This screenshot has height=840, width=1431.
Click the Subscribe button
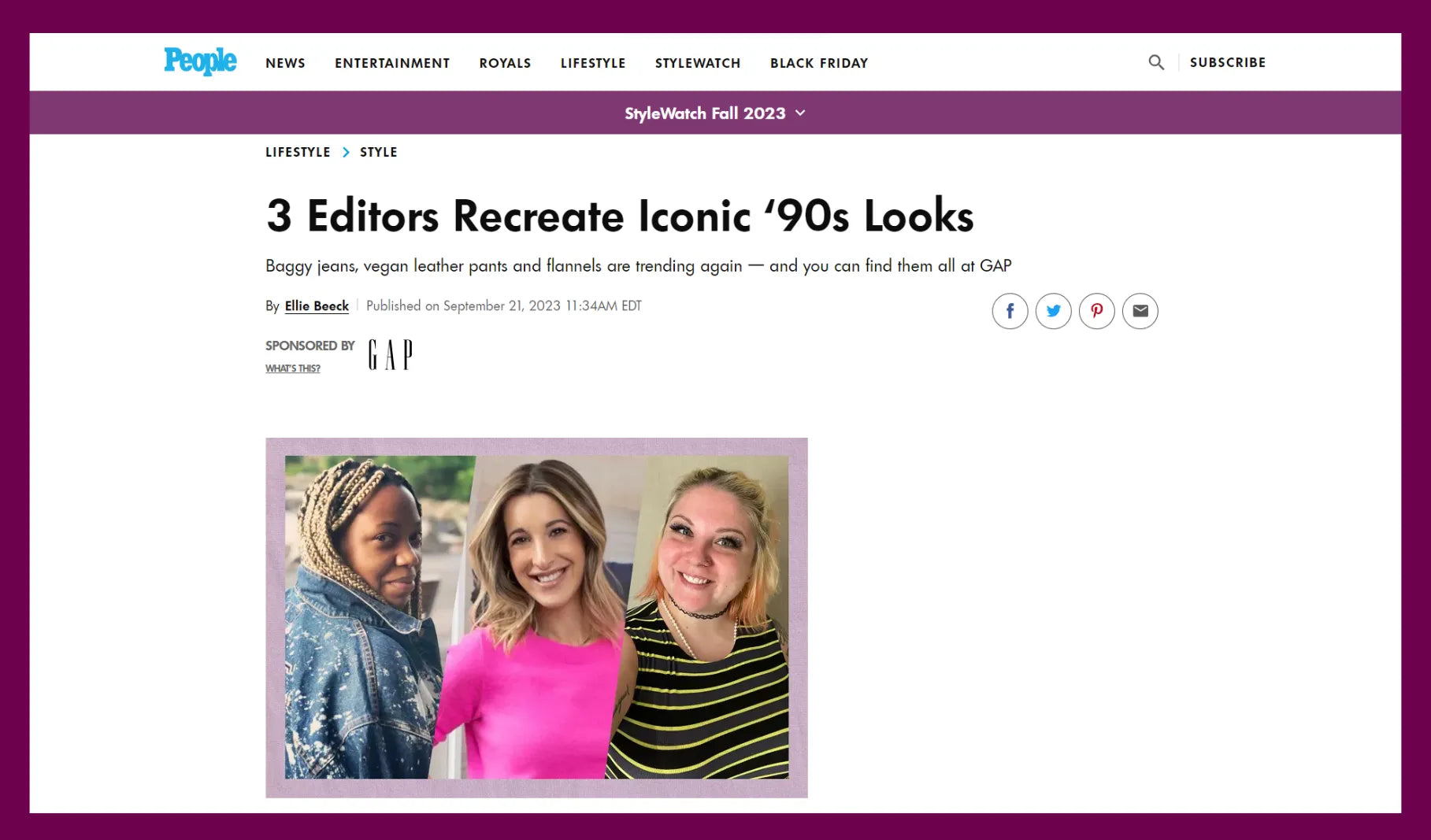1228,62
